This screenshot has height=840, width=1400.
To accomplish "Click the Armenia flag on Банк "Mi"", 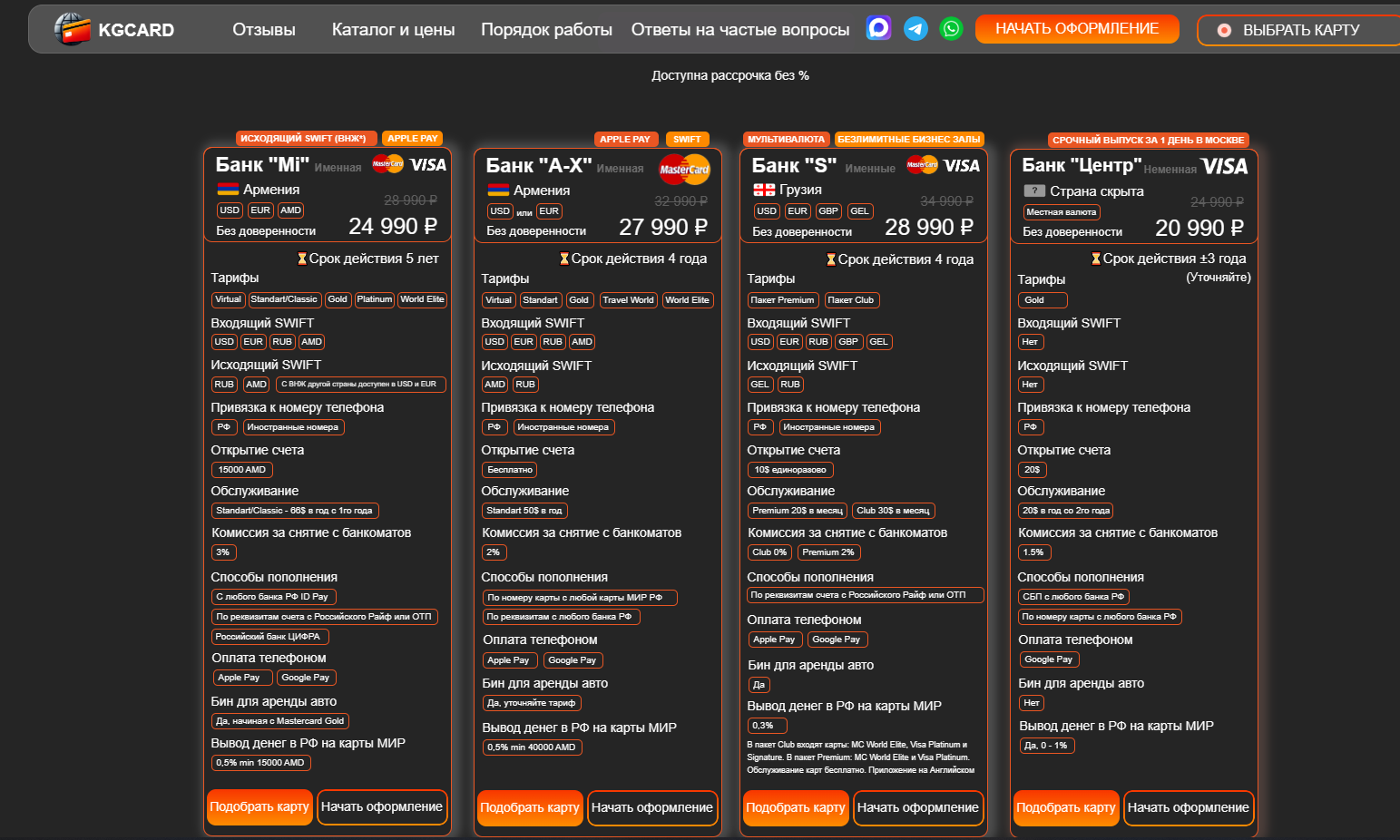I will (227, 190).
